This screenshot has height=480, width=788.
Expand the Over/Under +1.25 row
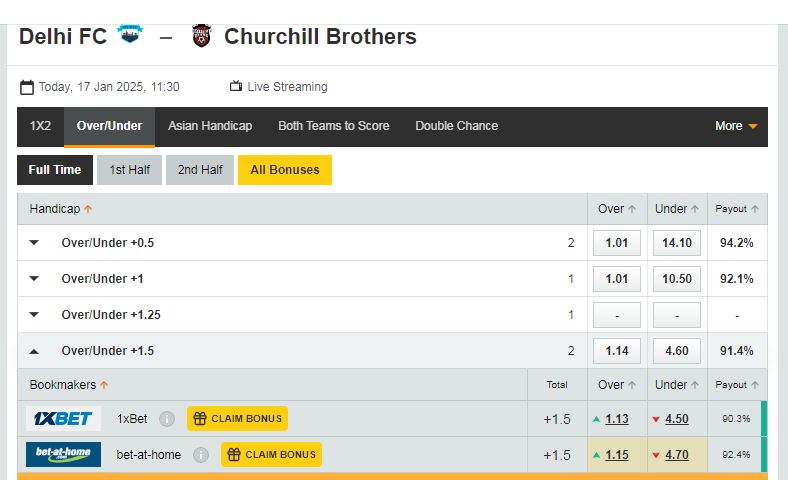(34, 315)
